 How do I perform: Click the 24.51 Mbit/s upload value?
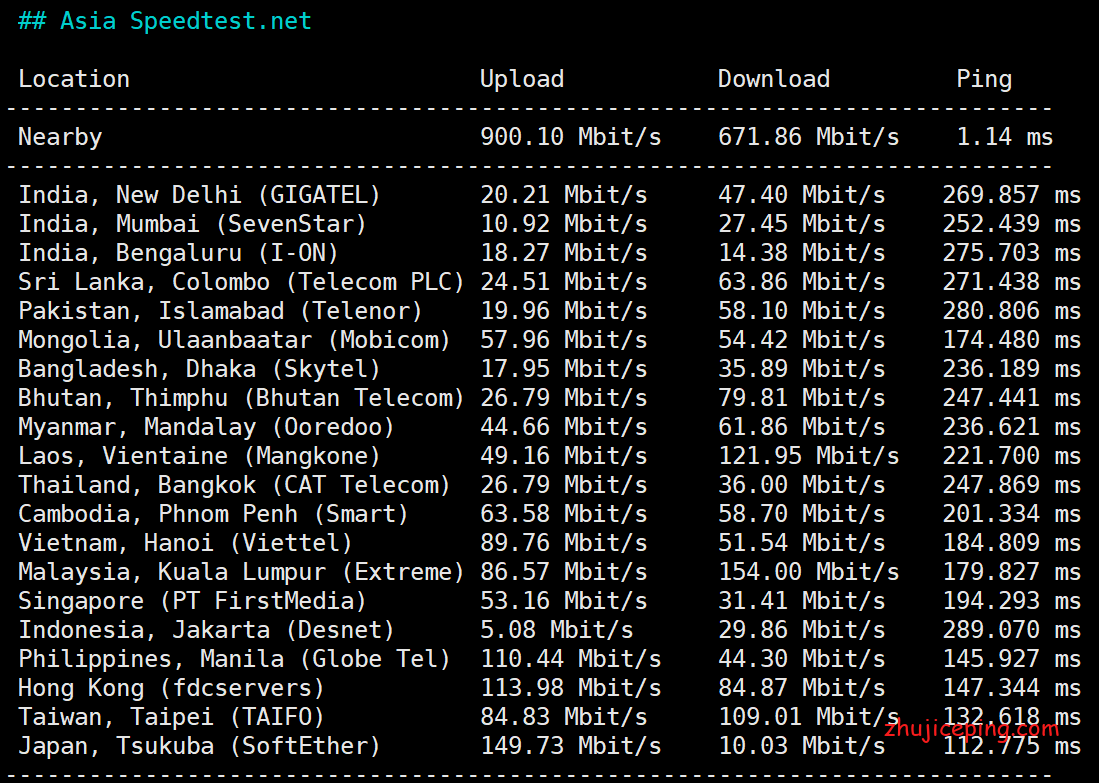[x=564, y=282]
